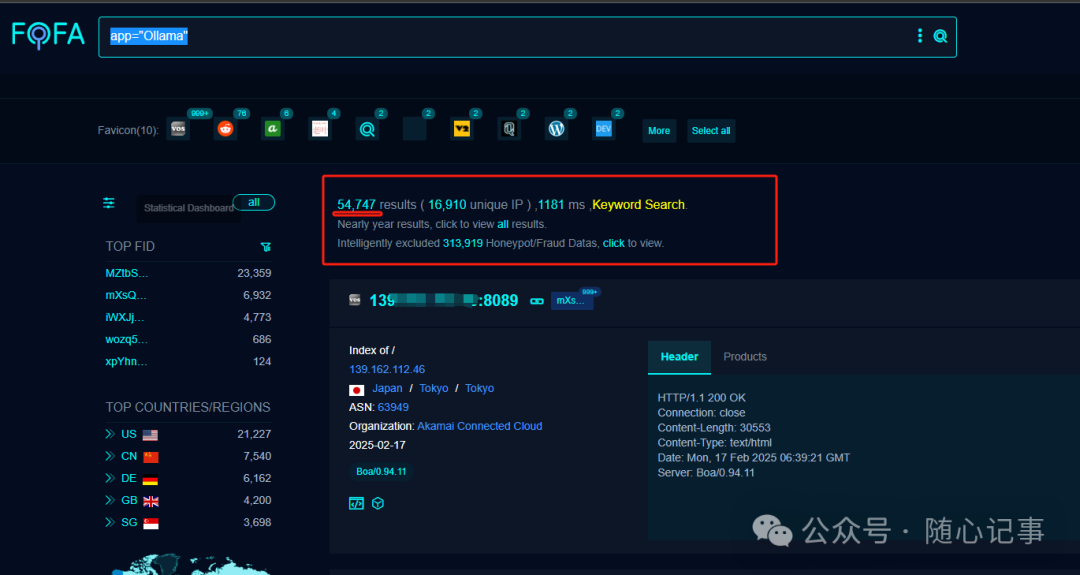Select the Reddit favicon filter
The width and height of the screenshot is (1080, 575).
[225, 129]
